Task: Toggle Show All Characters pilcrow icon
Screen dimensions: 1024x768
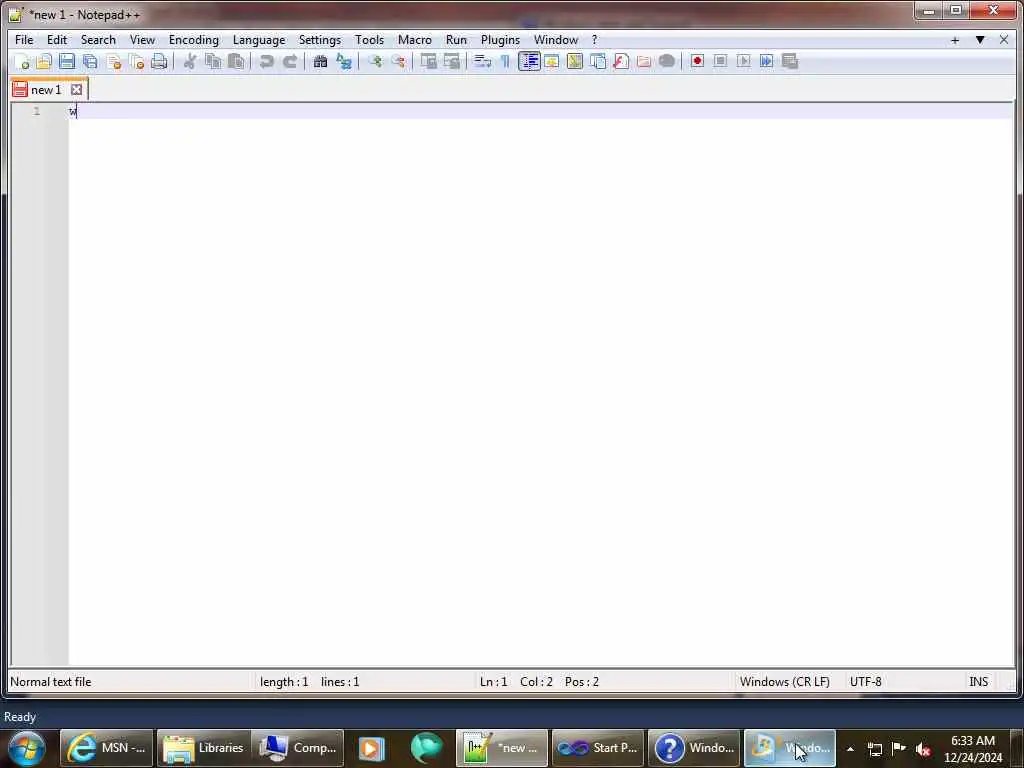Action: pos(505,61)
